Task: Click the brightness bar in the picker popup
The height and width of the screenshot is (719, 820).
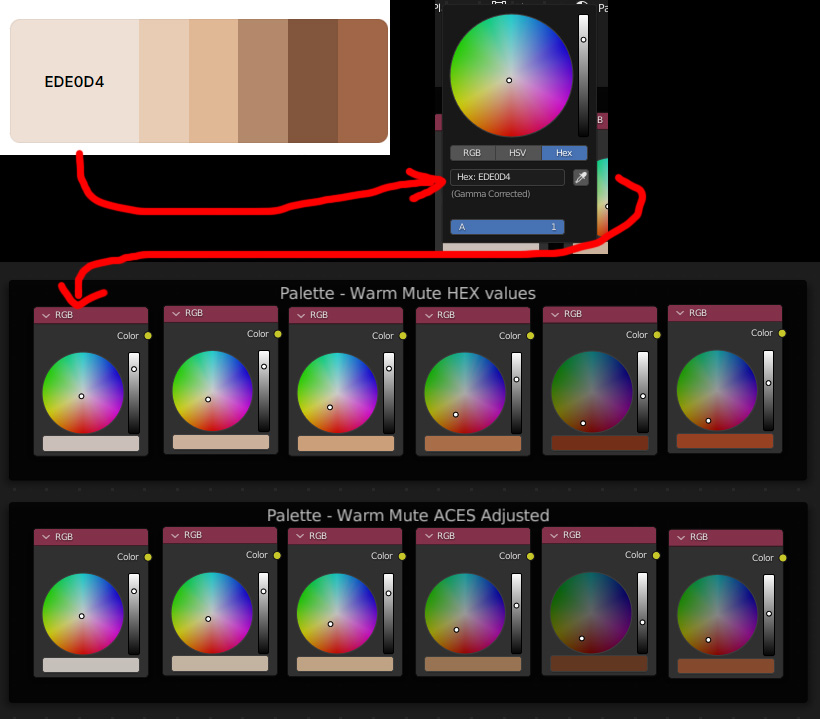Action: (583, 75)
